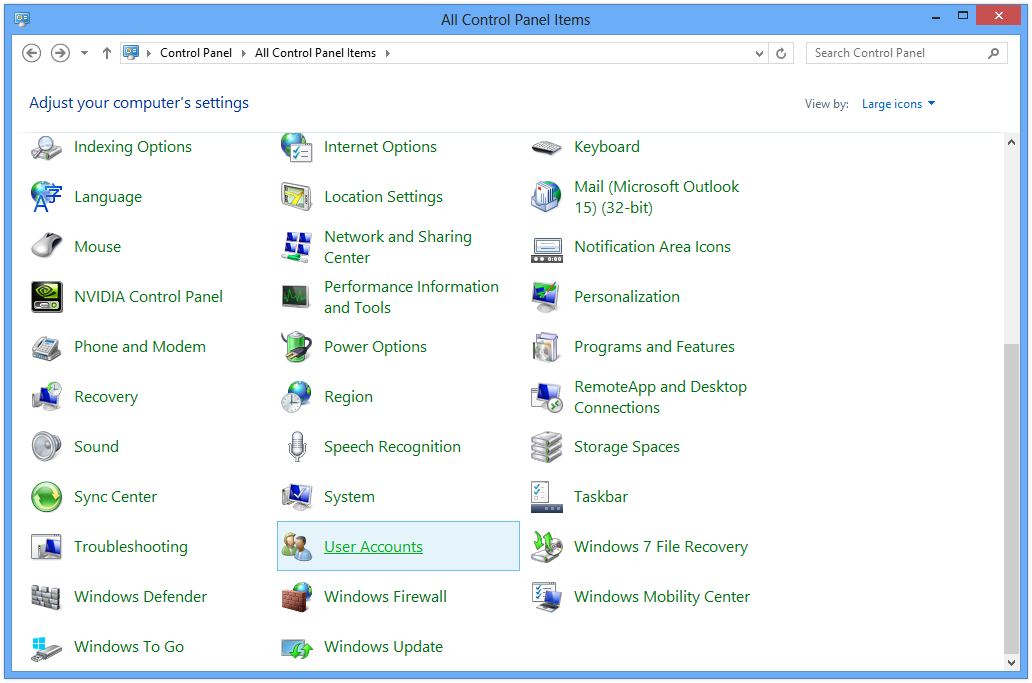Screen dimensions: 1032x683
Task: Click the Power Options battery icon
Action: point(297,347)
